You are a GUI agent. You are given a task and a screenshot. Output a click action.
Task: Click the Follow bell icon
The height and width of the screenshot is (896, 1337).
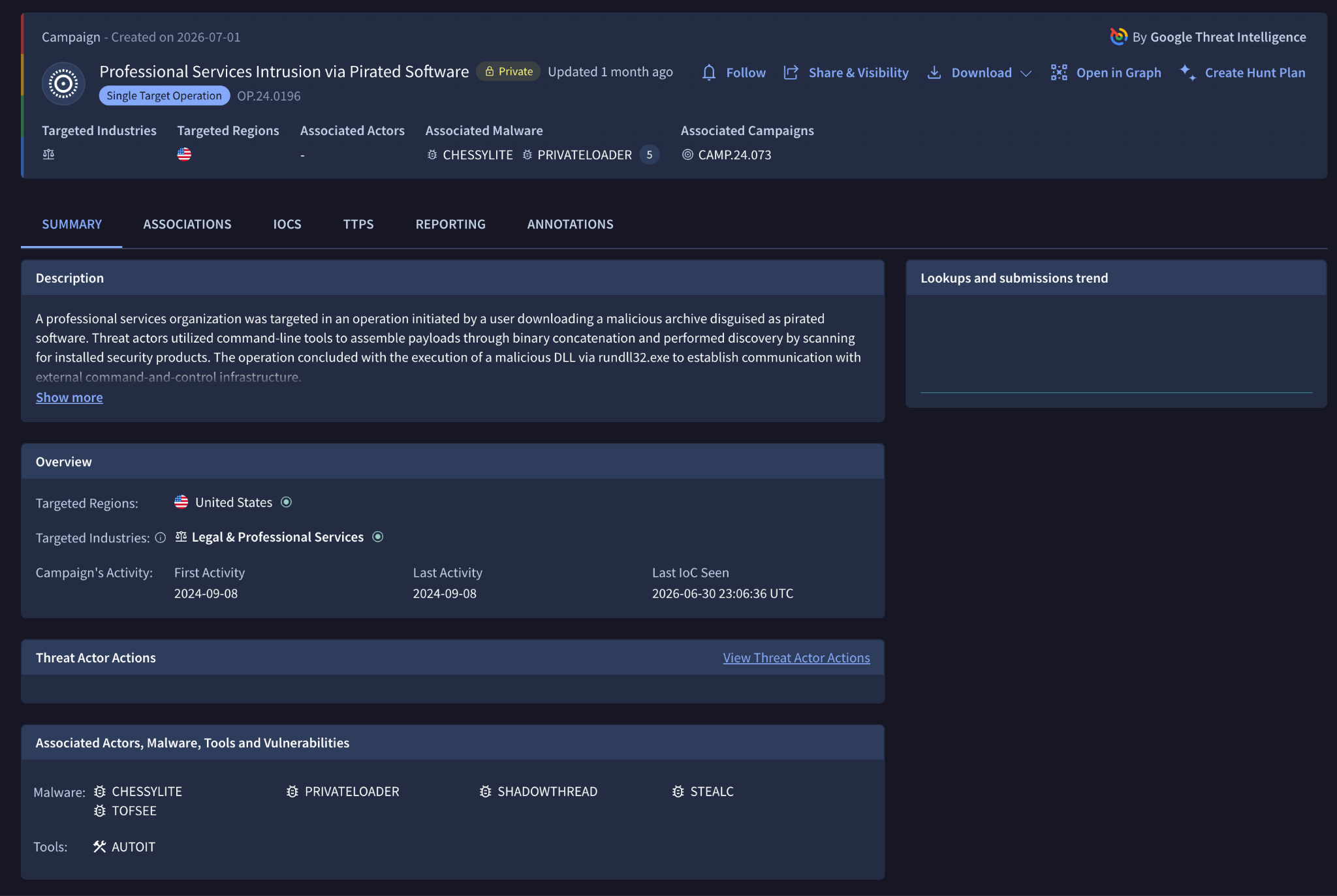[x=709, y=72]
